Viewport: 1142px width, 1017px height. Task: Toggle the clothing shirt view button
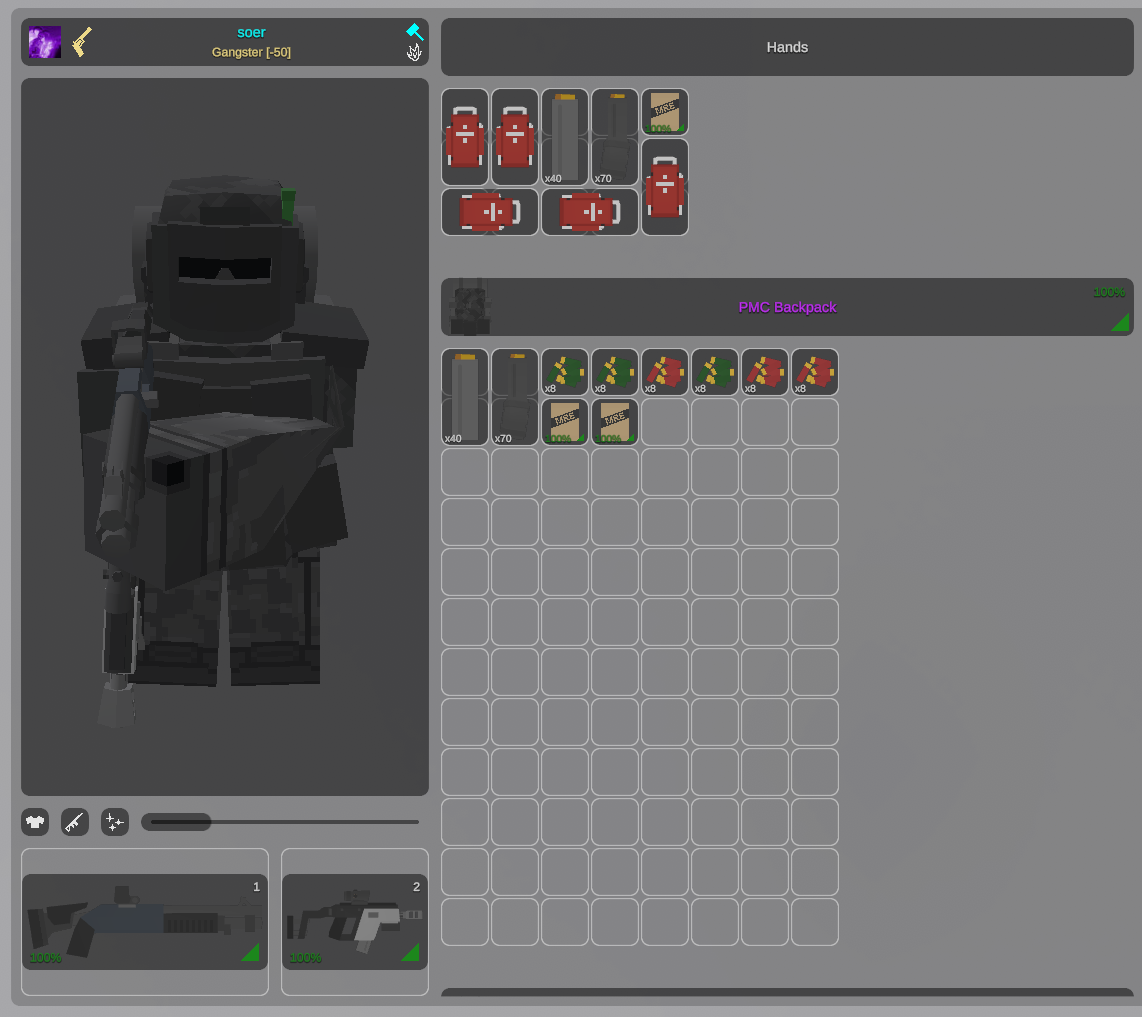point(35,822)
